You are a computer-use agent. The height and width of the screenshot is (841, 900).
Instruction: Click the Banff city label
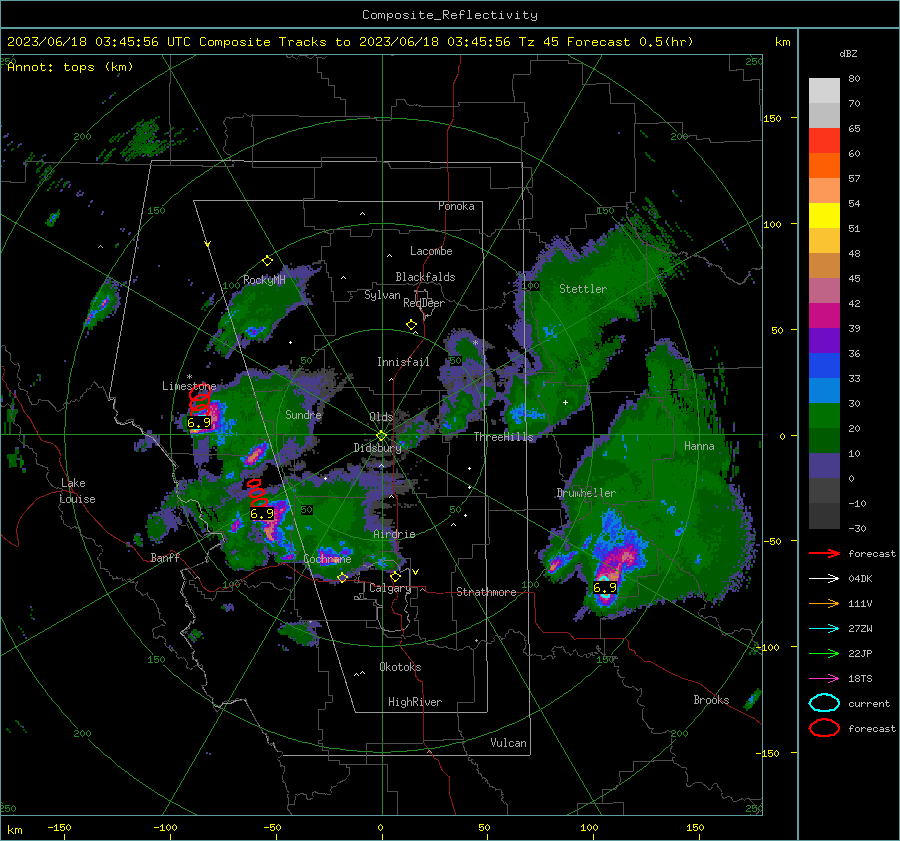click(x=165, y=557)
